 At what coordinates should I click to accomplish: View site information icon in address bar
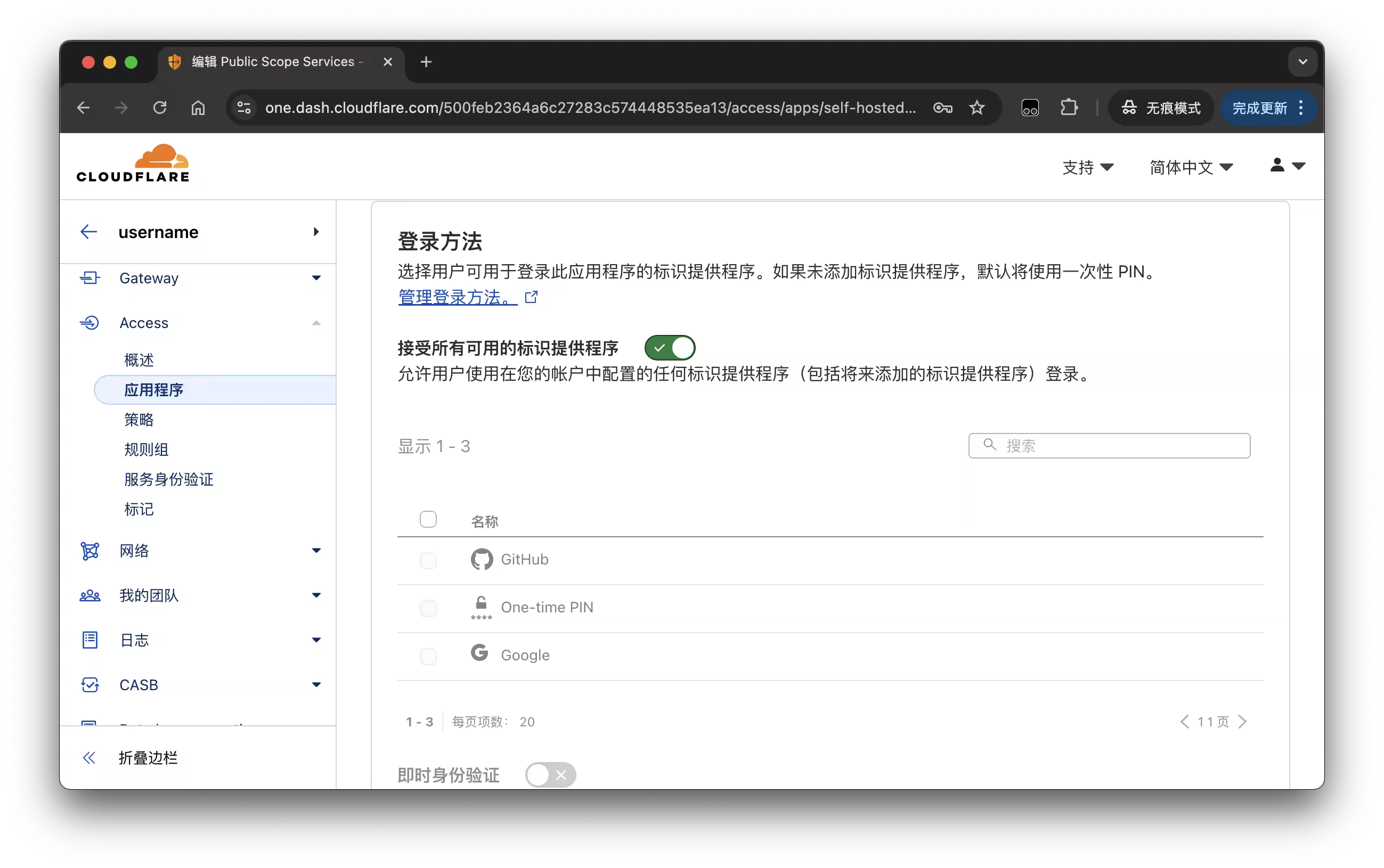pyautogui.click(x=244, y=108)
